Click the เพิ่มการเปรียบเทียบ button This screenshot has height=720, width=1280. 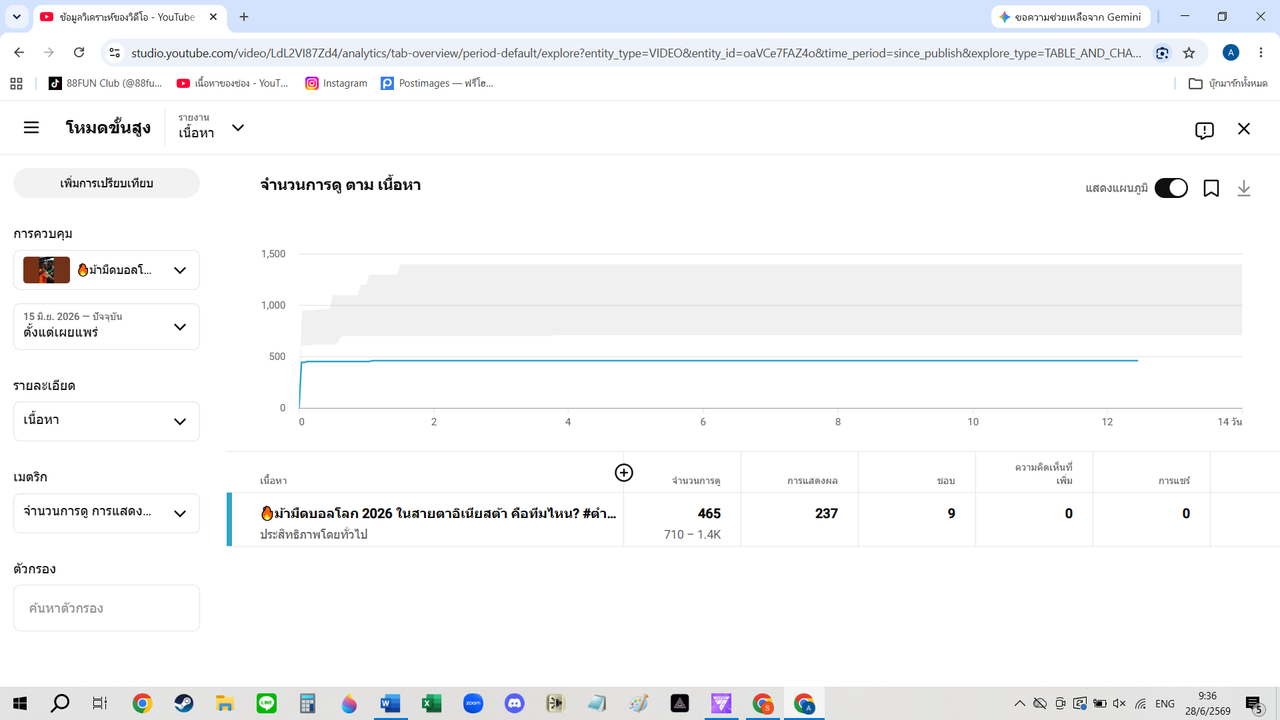[x=106, y=183]
